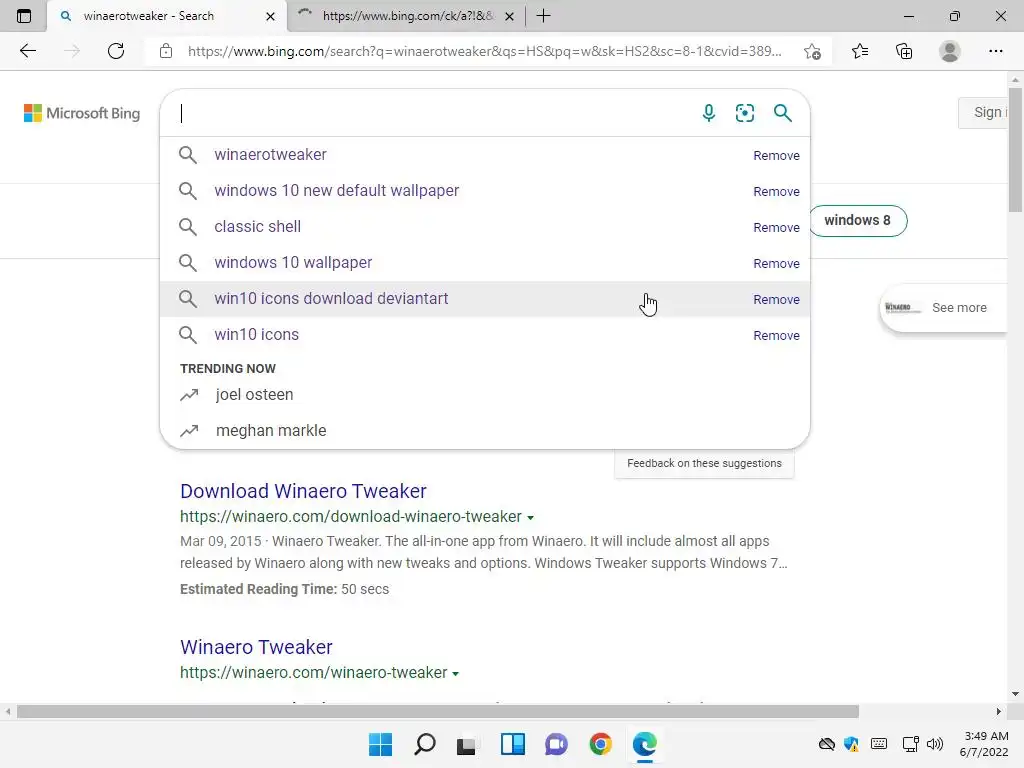The height and width of the screenshot is (768, 1024).
Task: Switch to the bing.com/ck tab
Action: click(x=407, y=16)
